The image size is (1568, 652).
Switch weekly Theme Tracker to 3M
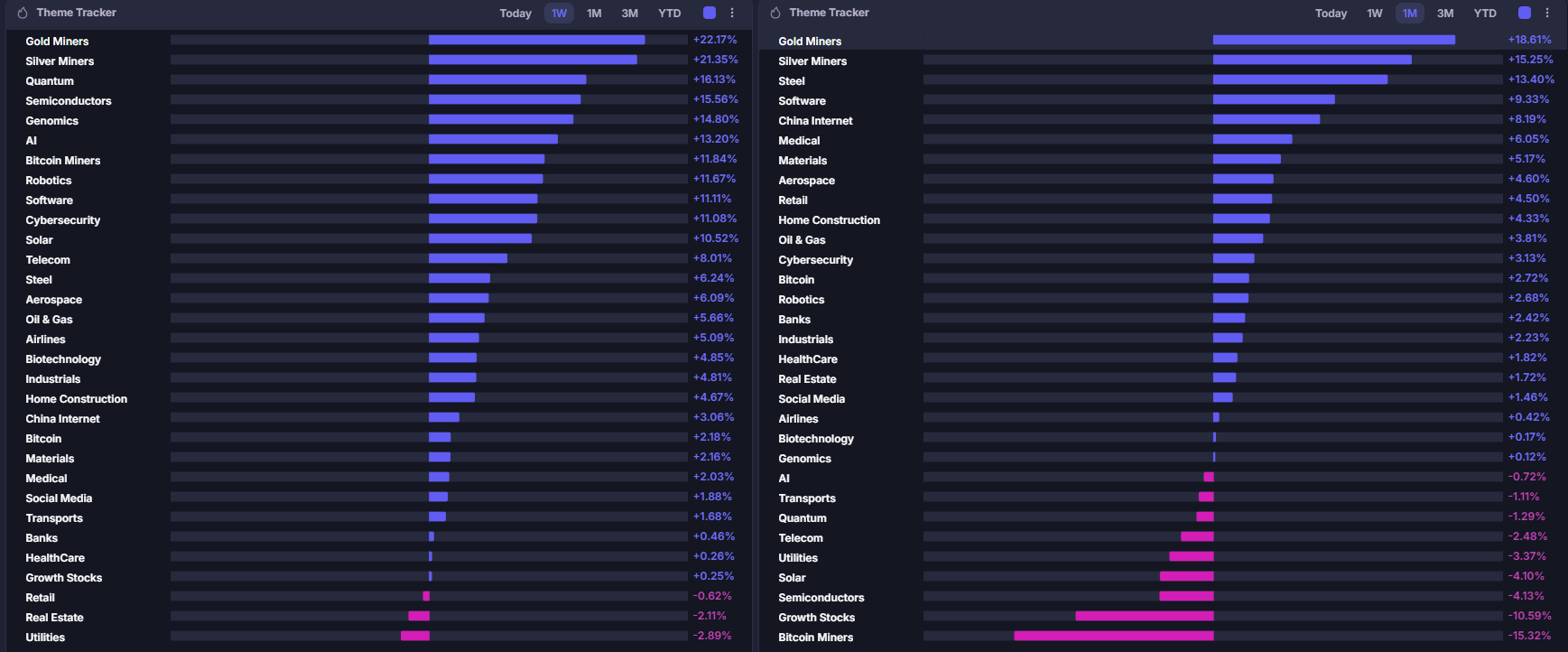click(x=630, y=14)
